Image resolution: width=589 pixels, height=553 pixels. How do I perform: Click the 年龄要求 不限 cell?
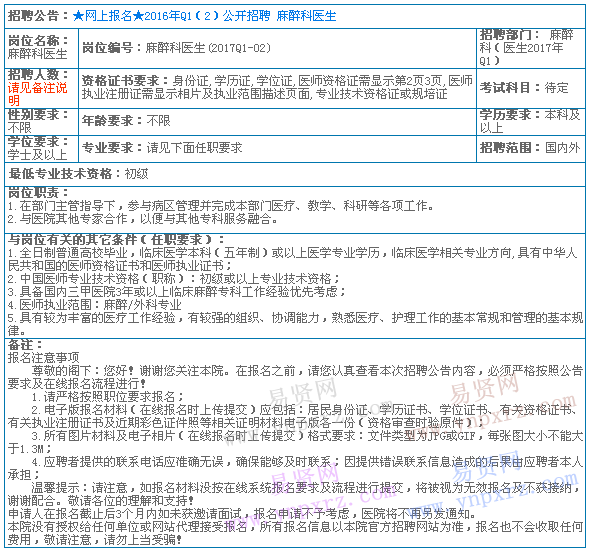[277, 122]
